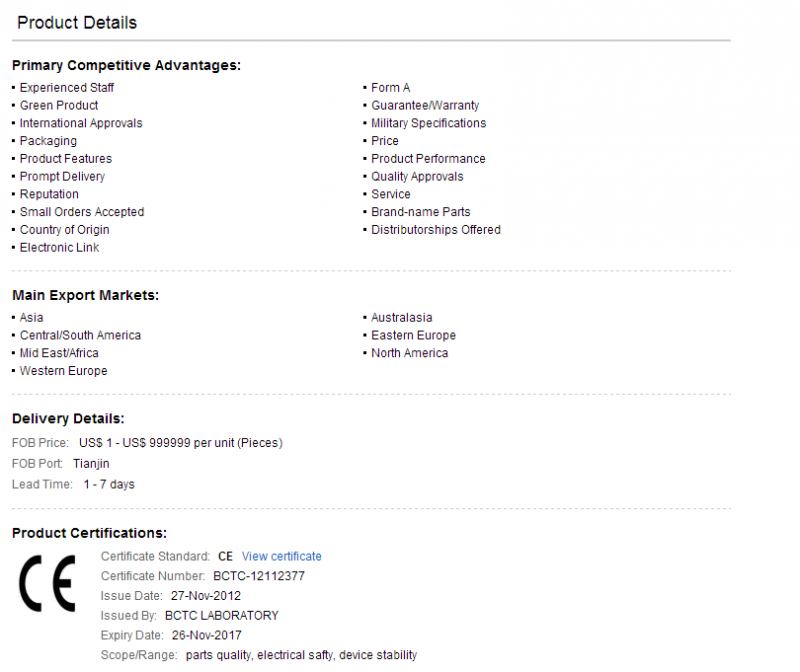Viewport: 800px width, 672px height.
Task: Click the Experienced Staff list item
Action: pyautogui.click(x=66, y=88)
